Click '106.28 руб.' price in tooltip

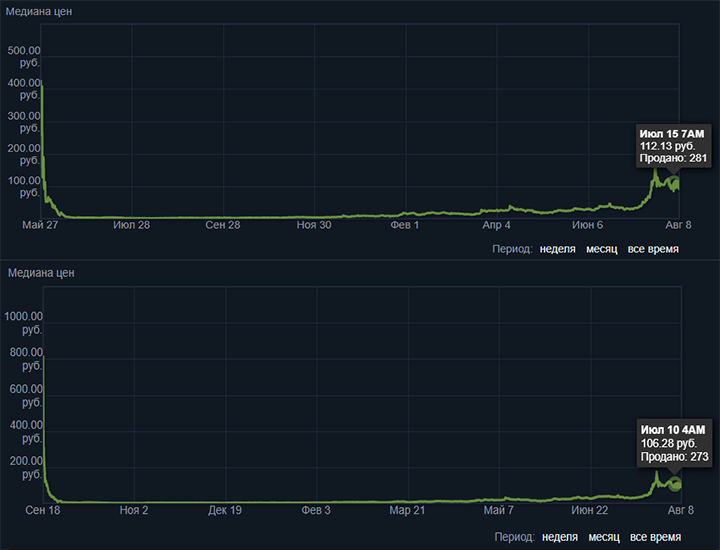tap(669, 443)
